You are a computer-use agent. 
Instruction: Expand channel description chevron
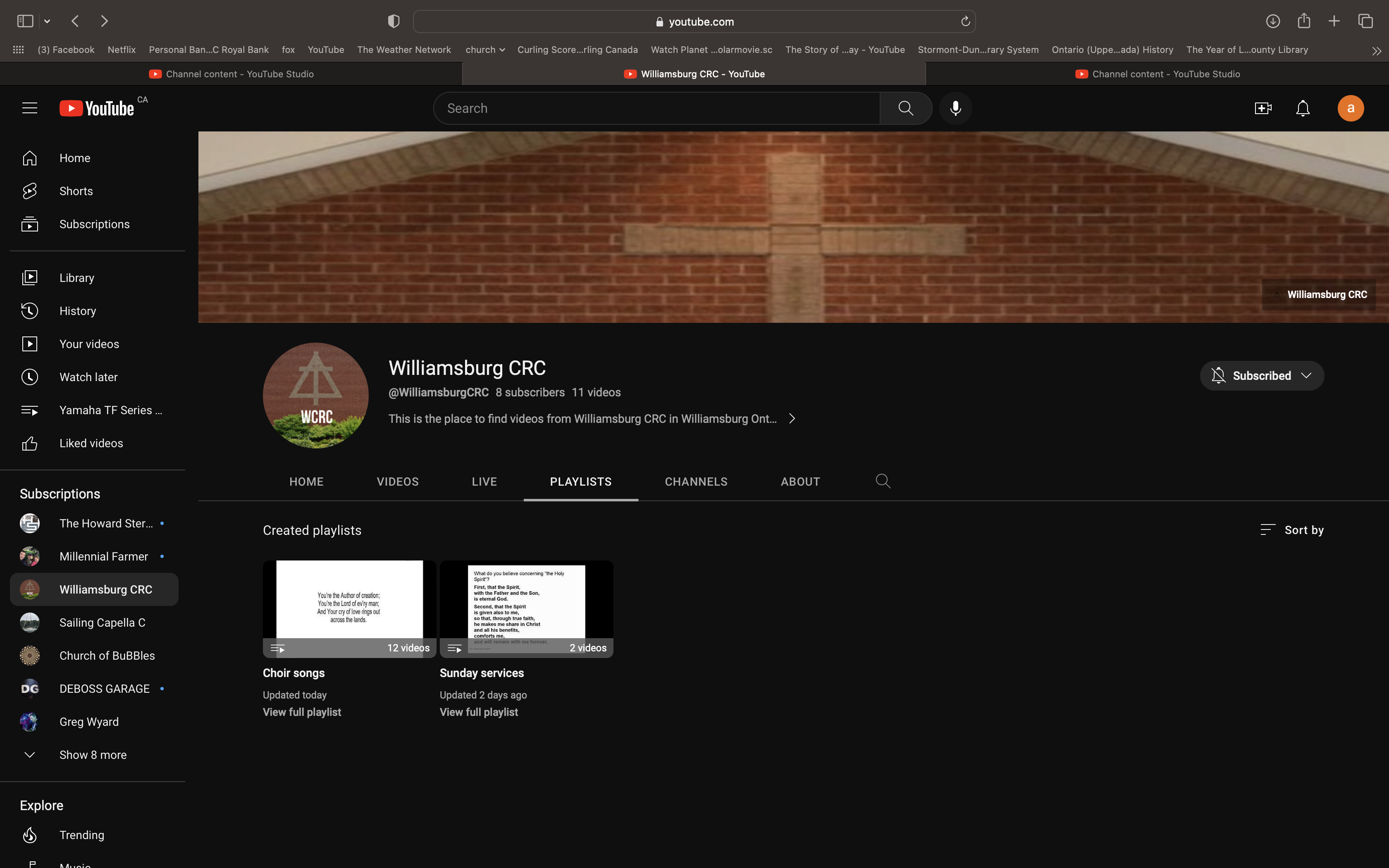pyautogui.click(x=792, y=418)
